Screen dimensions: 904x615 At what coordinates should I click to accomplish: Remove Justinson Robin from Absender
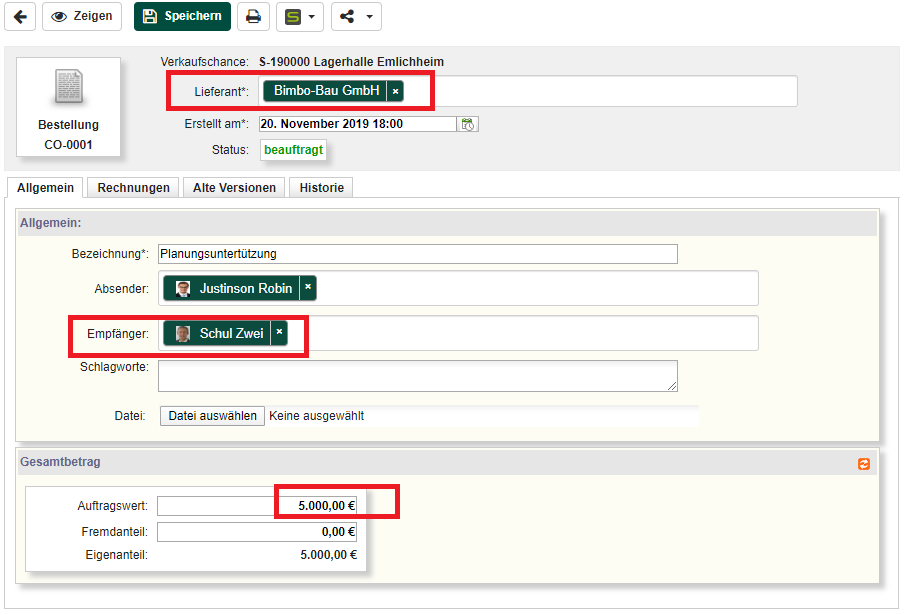point(308,288)
